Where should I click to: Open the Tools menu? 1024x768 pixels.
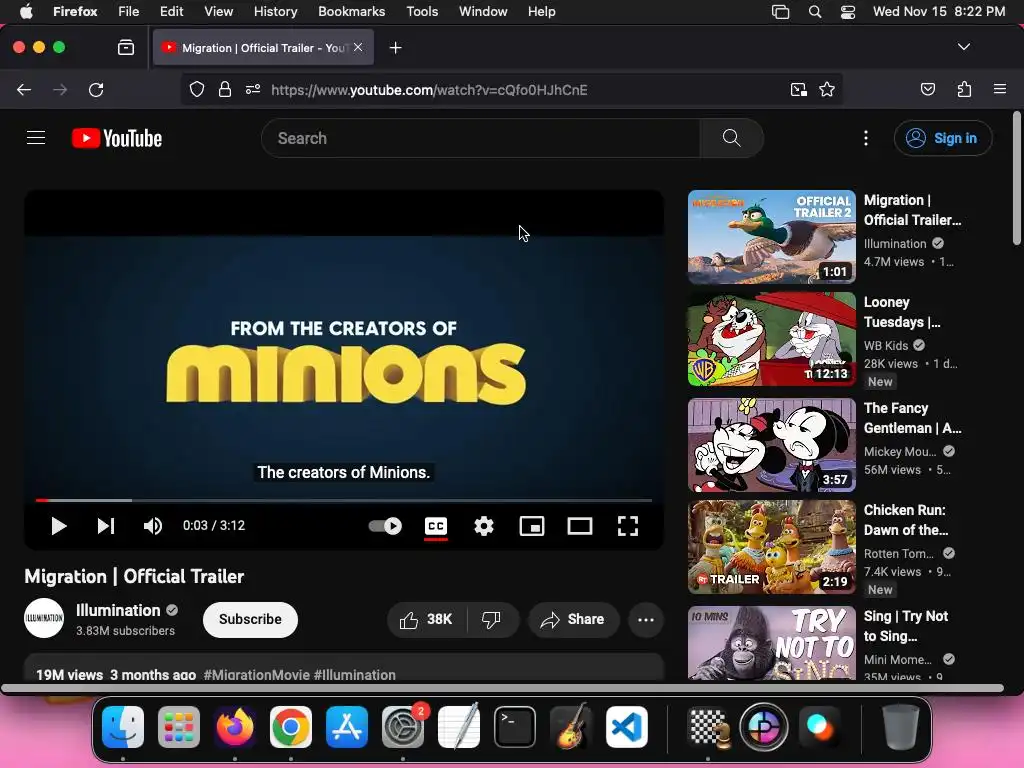coord(422,11)
